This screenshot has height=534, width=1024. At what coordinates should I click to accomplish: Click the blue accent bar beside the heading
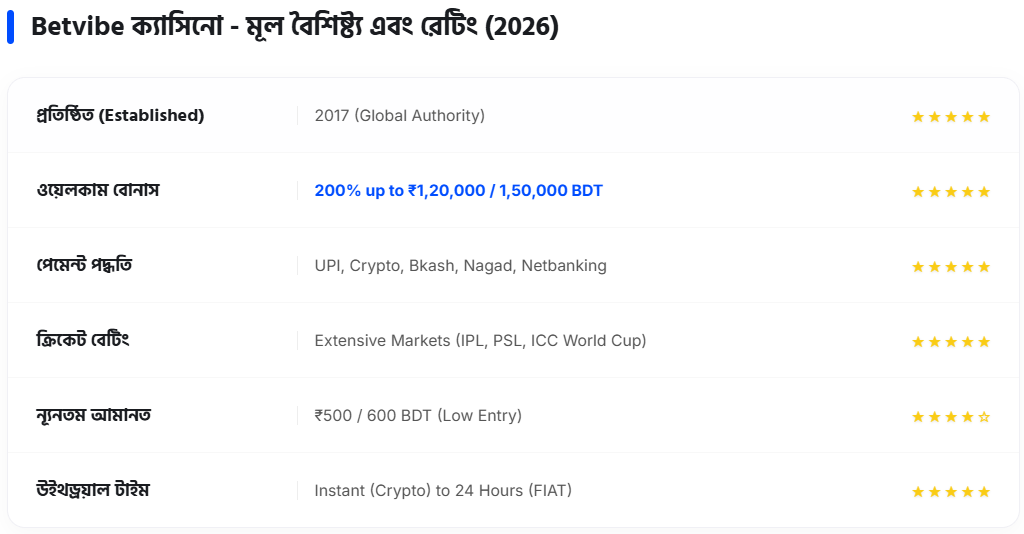(11, 27)
